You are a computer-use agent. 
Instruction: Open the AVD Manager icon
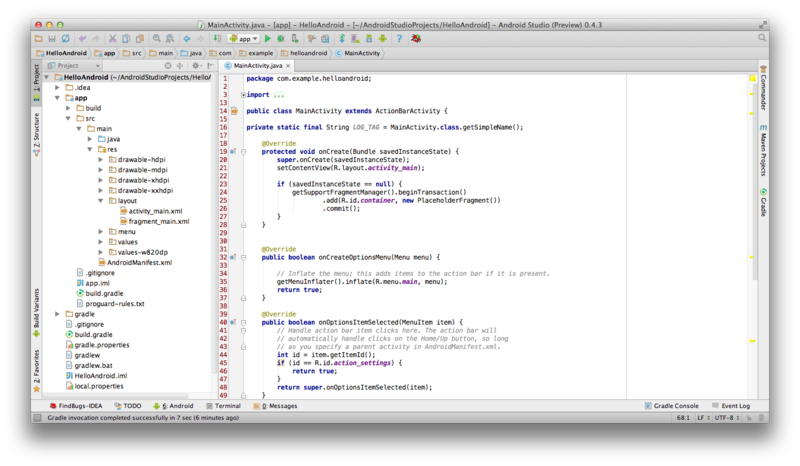click(355, 38)
